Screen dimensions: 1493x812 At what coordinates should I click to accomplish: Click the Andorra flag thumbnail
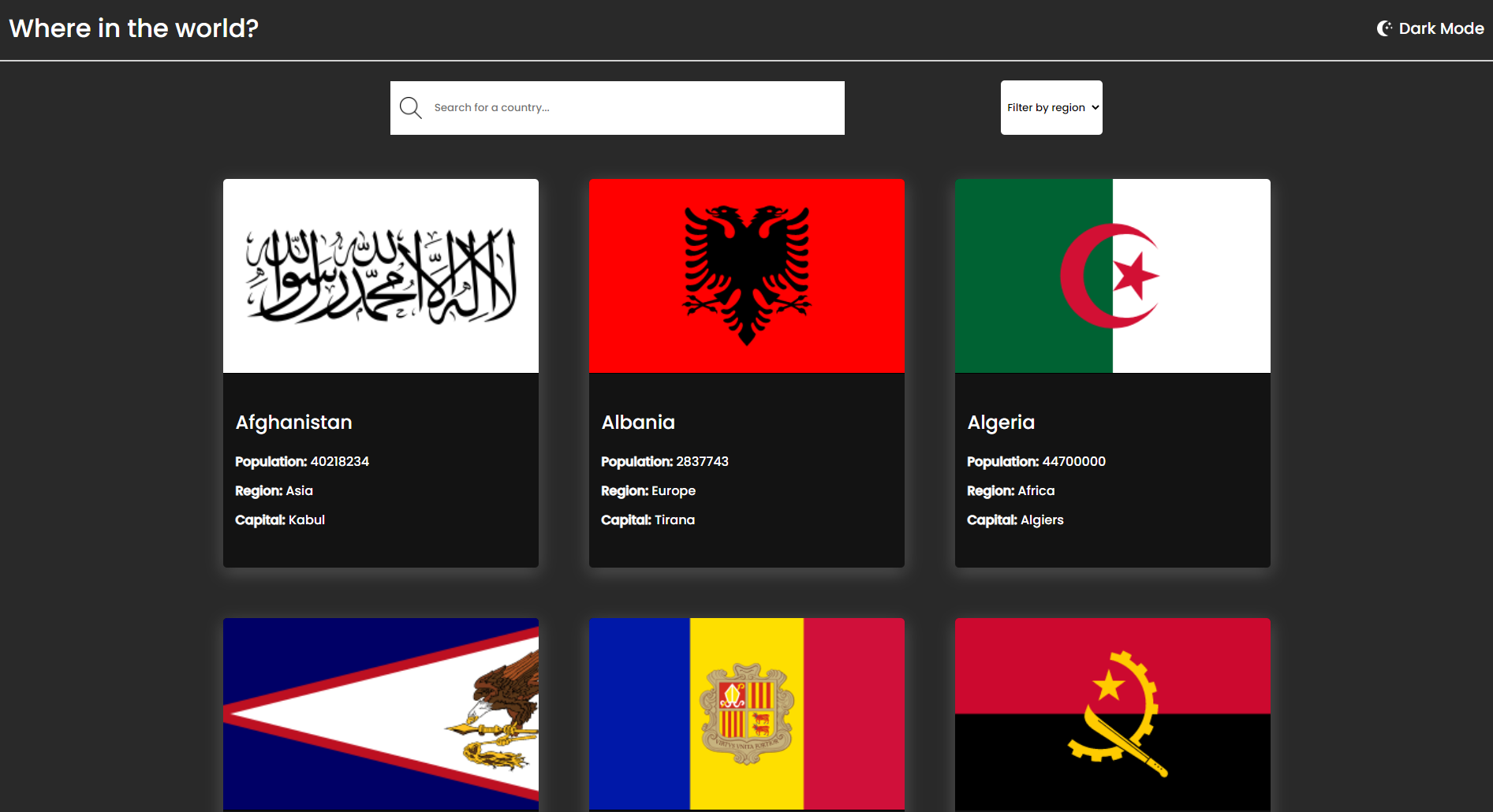coord(747,713)
